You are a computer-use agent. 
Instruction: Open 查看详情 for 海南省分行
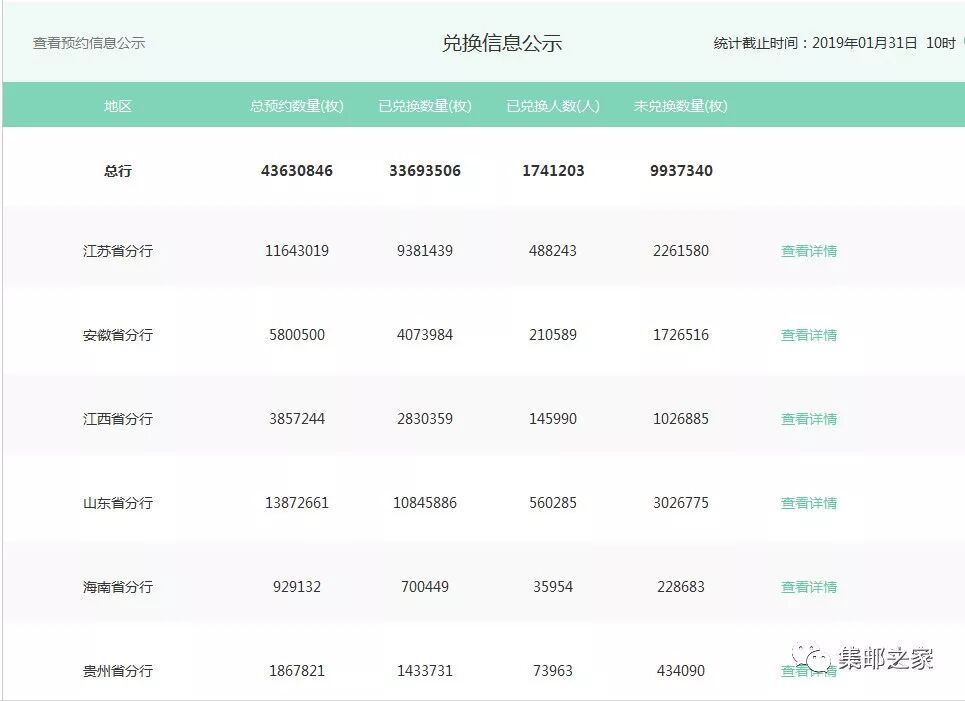[x=809, y=587]
